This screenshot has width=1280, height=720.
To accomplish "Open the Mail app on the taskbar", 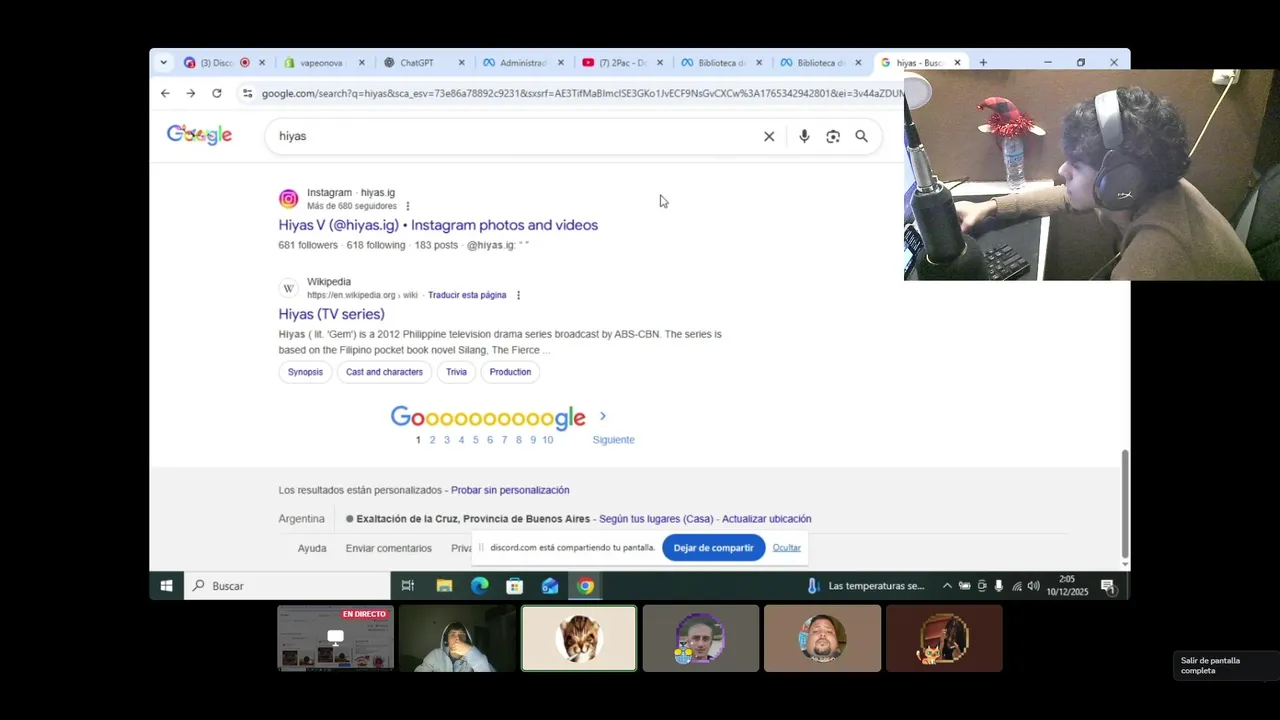I will (x=550, y=586).
